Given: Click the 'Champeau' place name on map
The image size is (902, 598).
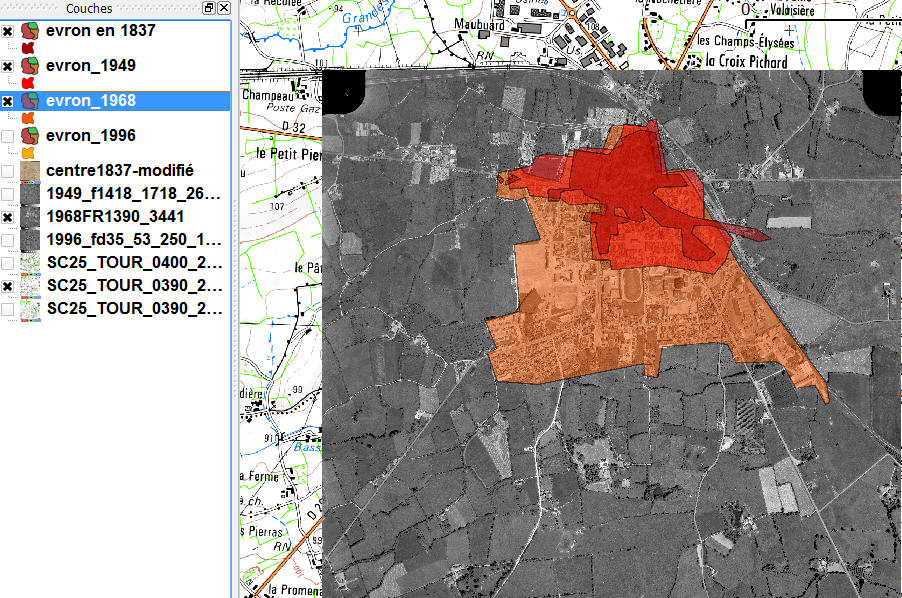Looking at the screenshot, I should (x=267, y=95).
